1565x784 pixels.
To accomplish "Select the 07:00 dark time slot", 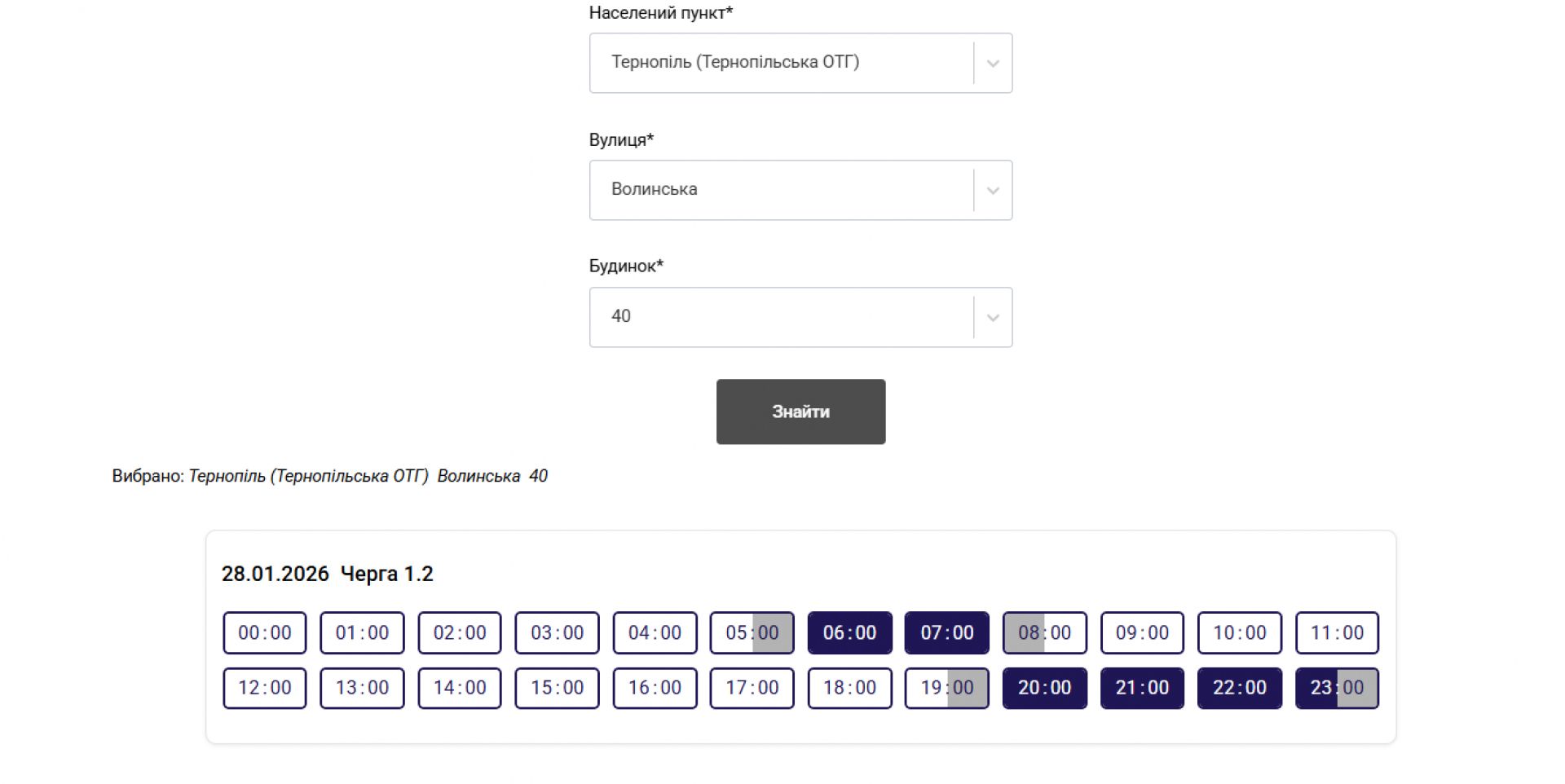I will pos(946,633).
